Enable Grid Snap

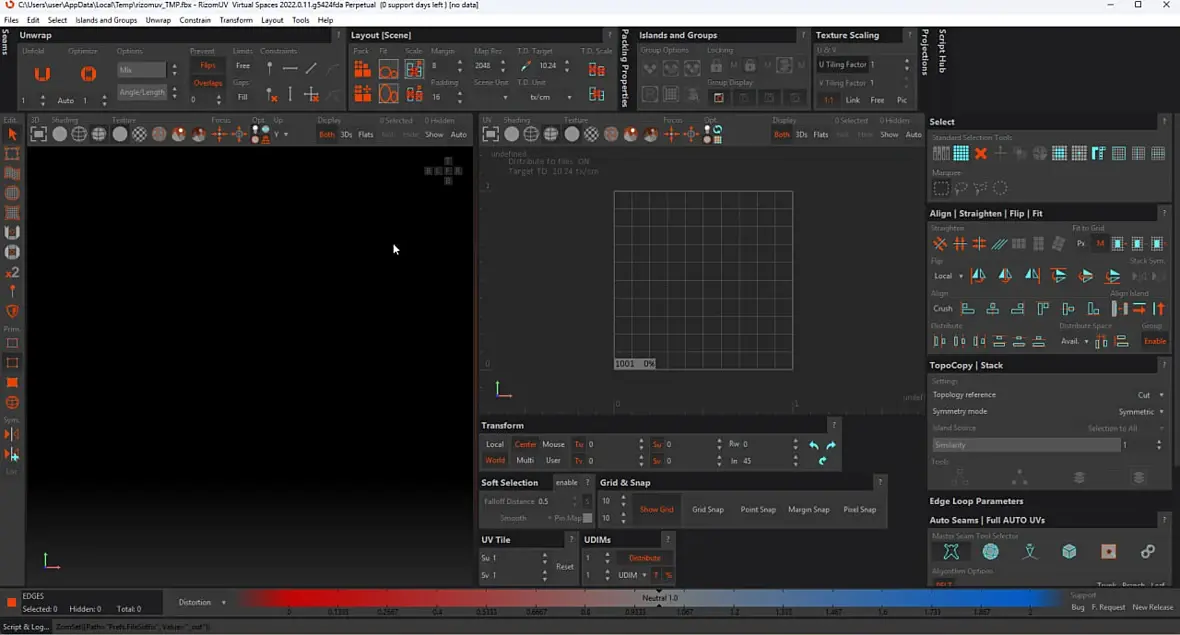707,509
